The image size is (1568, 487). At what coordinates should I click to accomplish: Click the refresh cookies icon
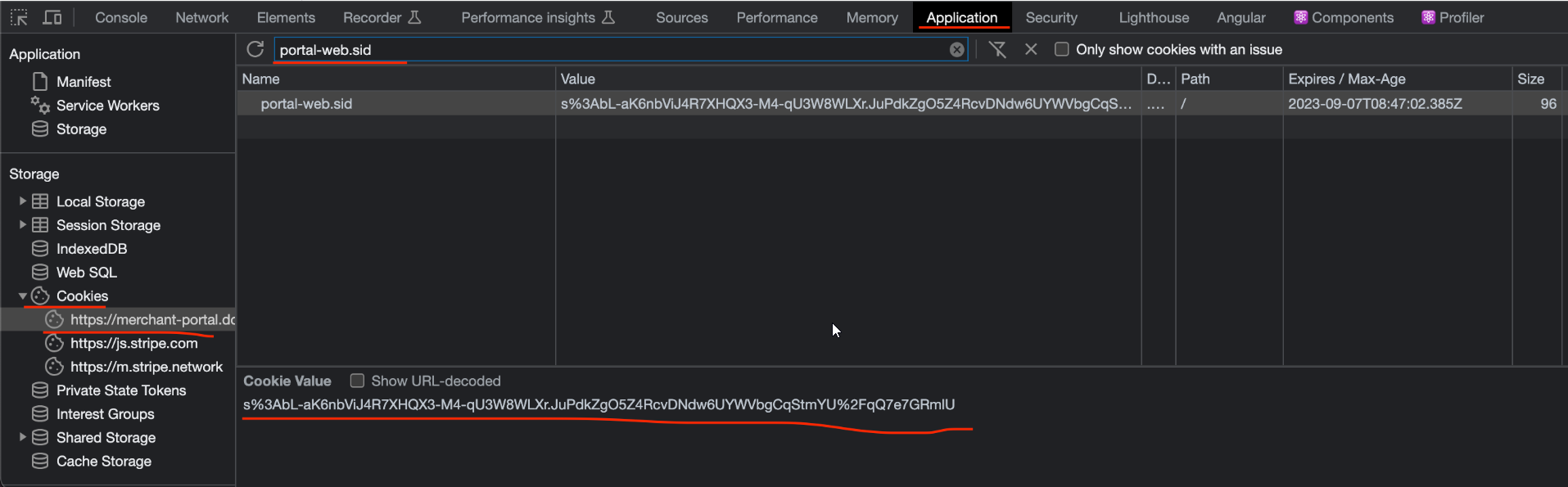click(255, 49)
